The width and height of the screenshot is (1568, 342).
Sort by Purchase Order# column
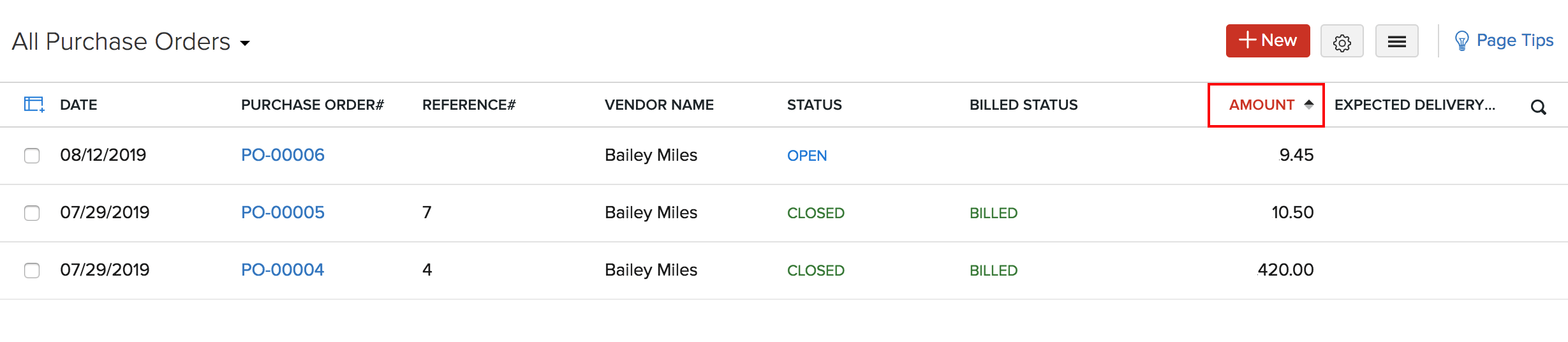[312, 105]
